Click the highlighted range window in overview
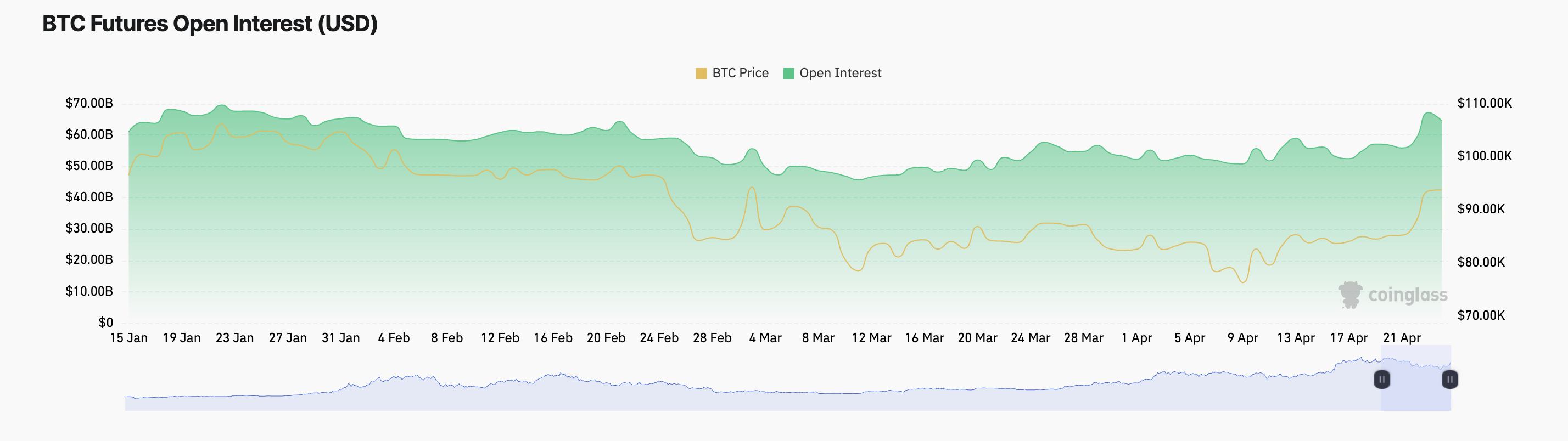Viewport: 1568px width, 441px height. 1416,389
